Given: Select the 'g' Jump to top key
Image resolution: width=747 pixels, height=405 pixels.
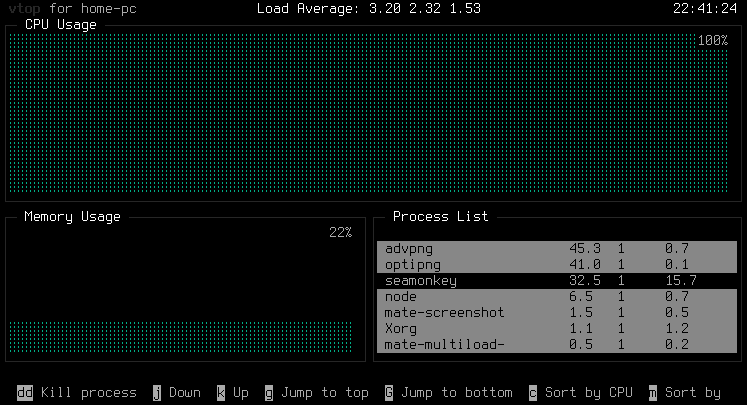Looking at the screenshot, I should coord(269,393).
